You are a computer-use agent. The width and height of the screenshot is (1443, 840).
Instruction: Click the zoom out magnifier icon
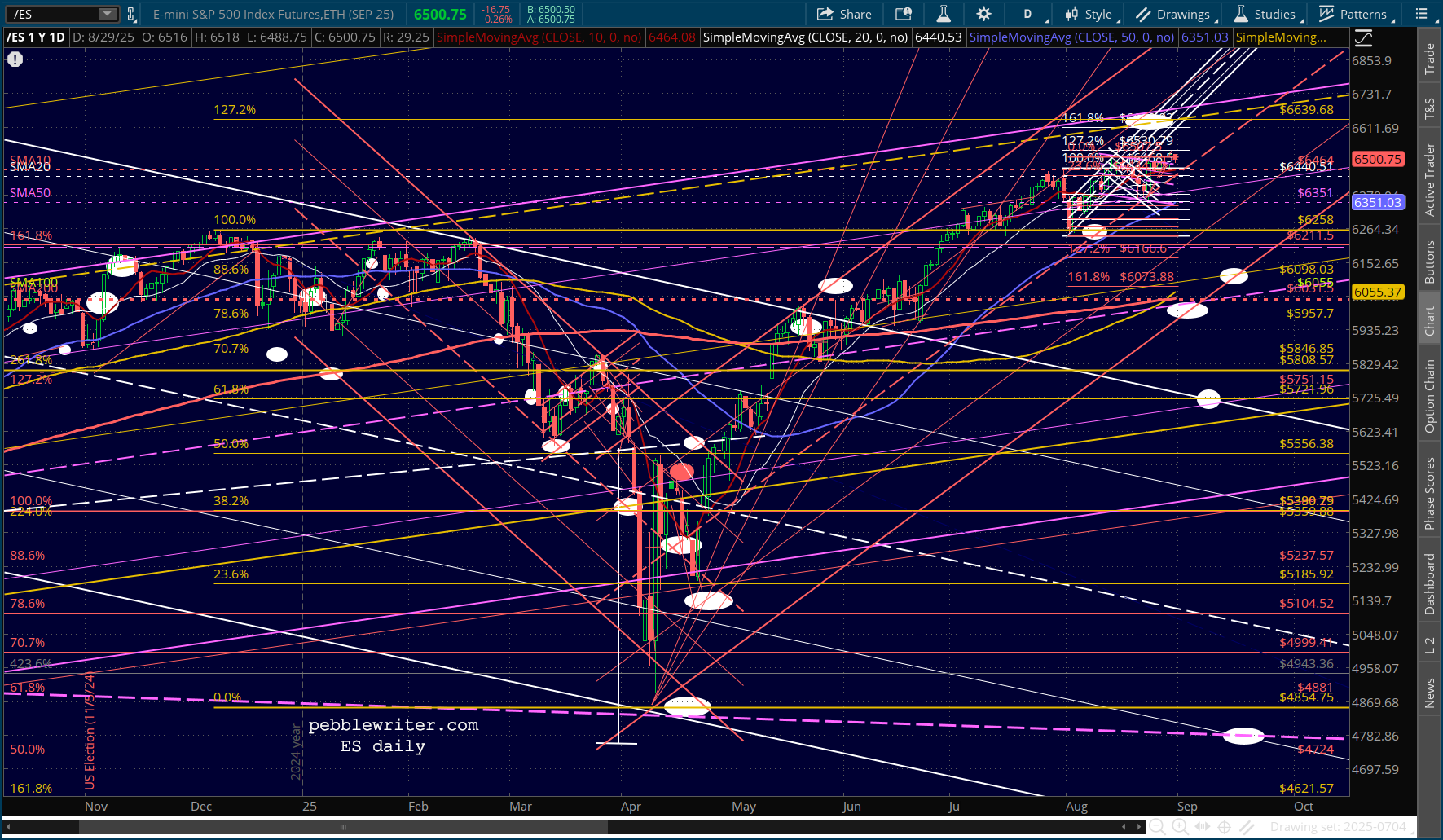tap(1157, 827)
